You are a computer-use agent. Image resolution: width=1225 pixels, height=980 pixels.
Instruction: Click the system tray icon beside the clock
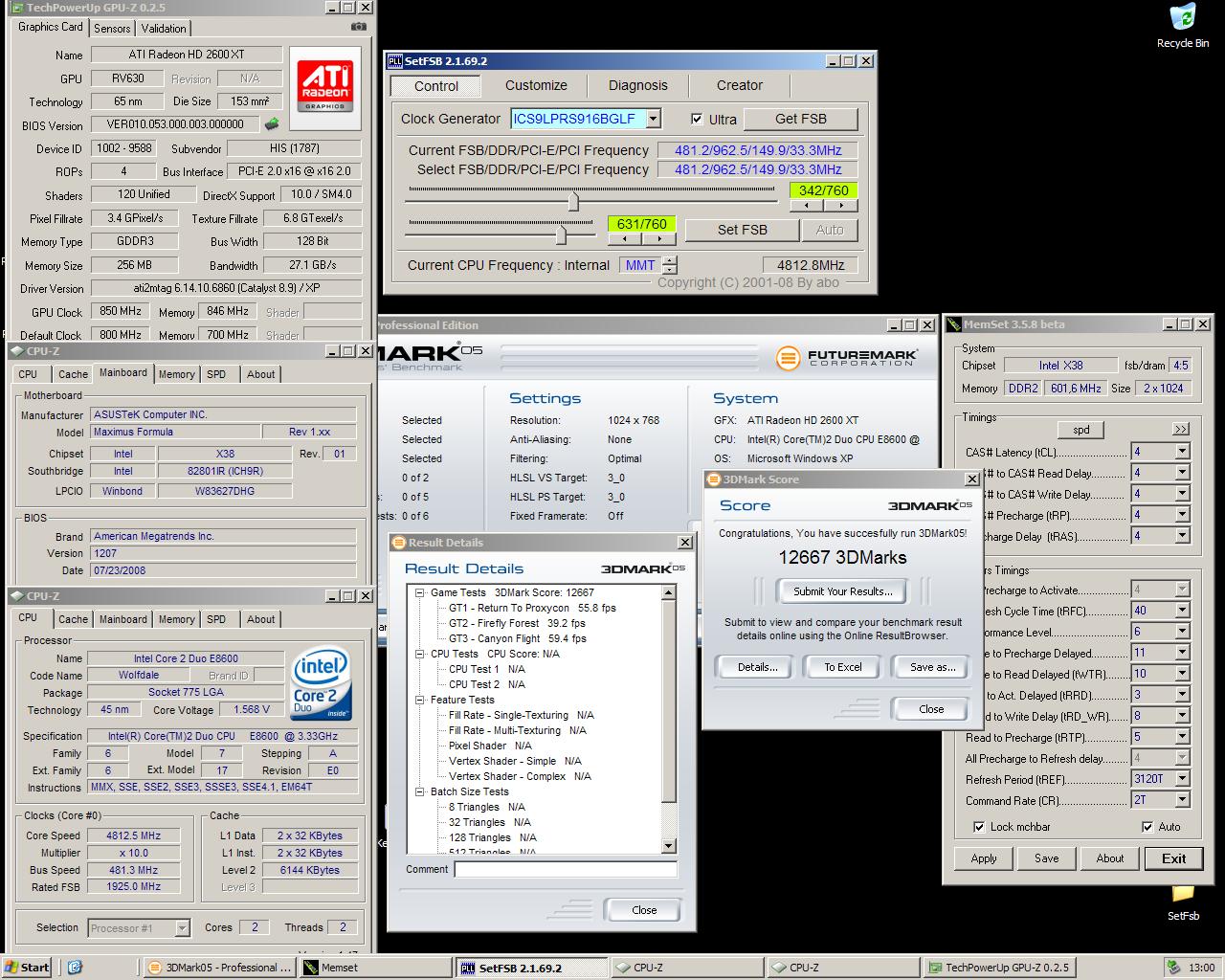click(1172, 968)
